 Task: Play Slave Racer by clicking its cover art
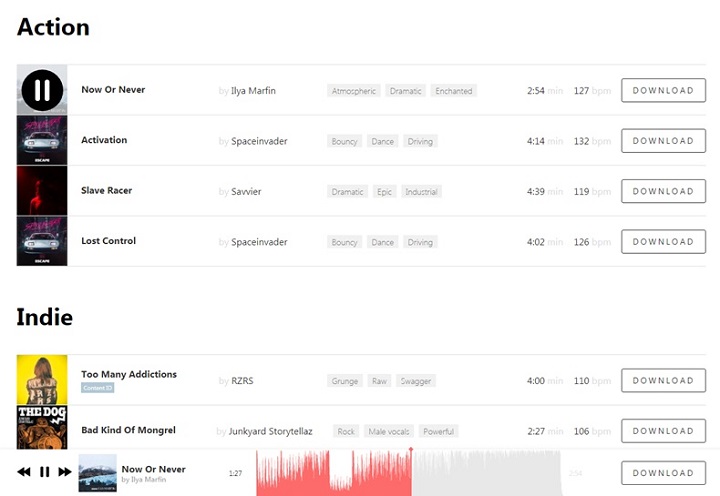[42, 191]
